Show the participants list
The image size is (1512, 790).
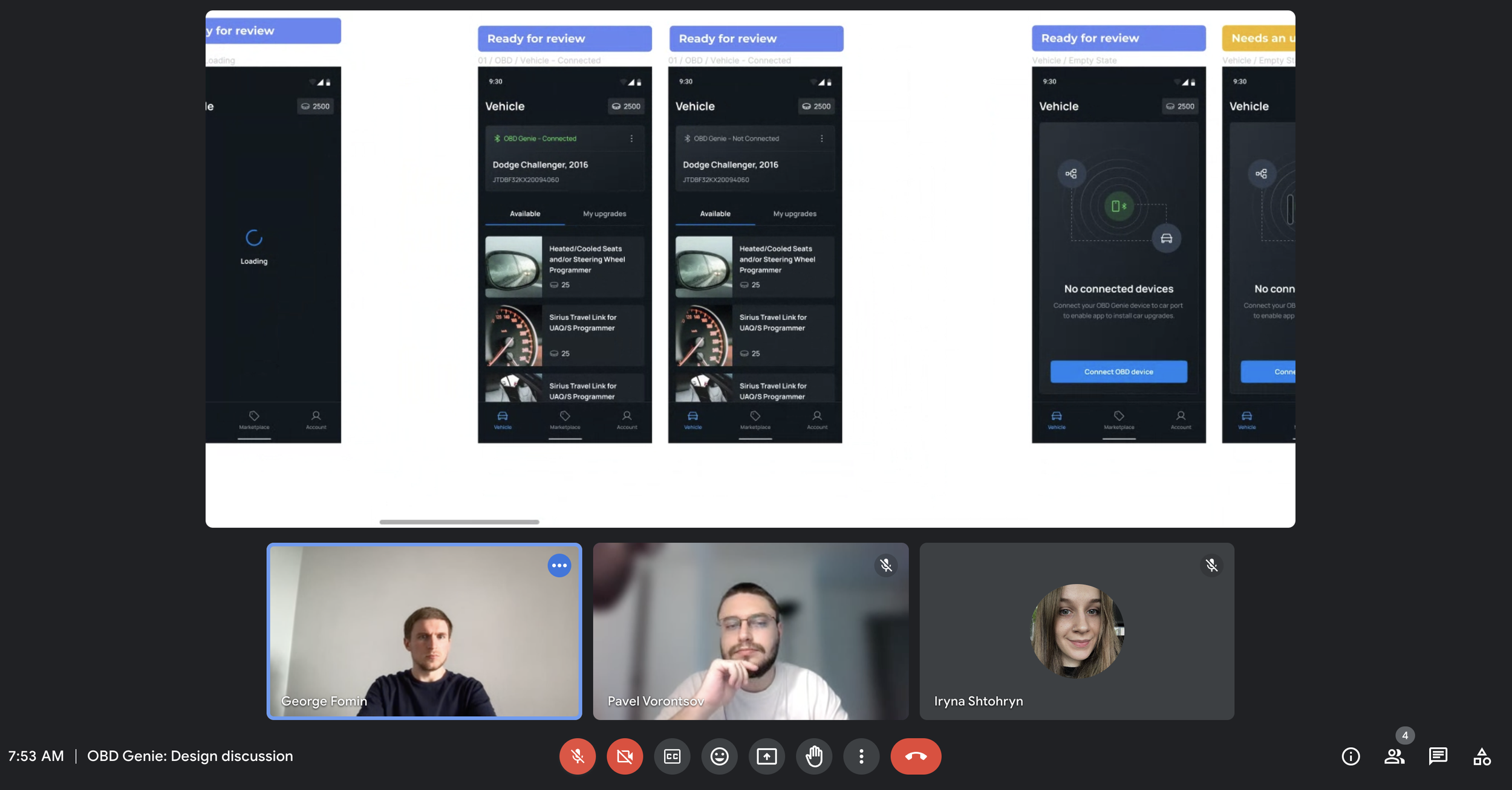click(x=1394, y=756)
